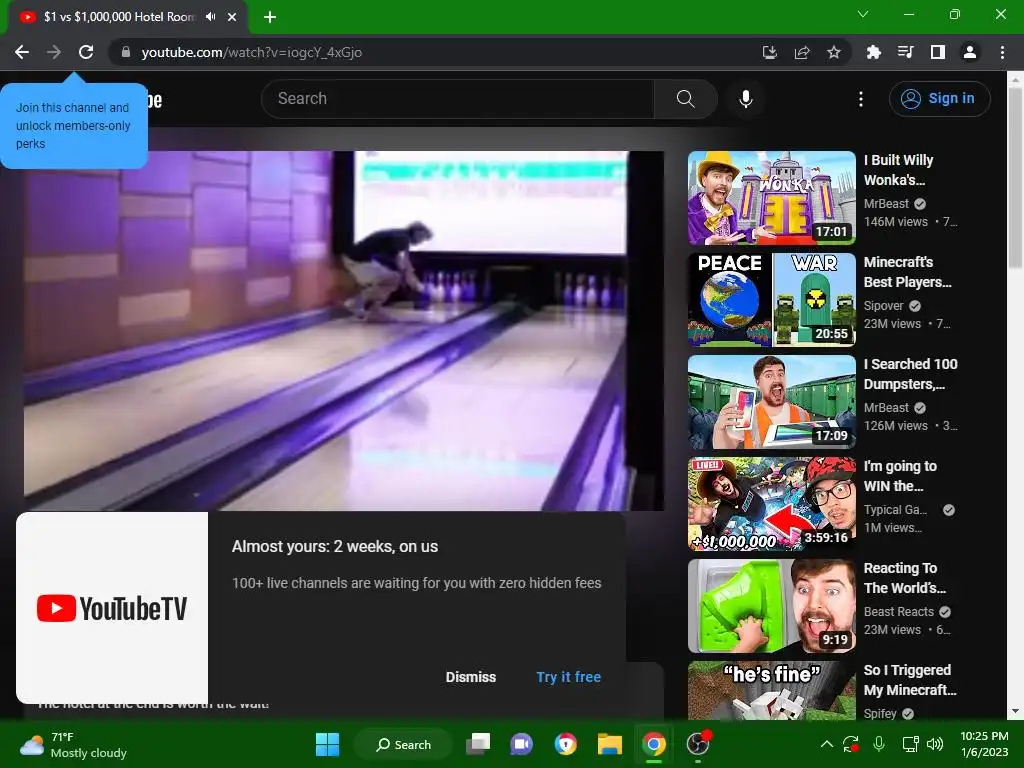Open a new tab with the plus button

point(270,17)
